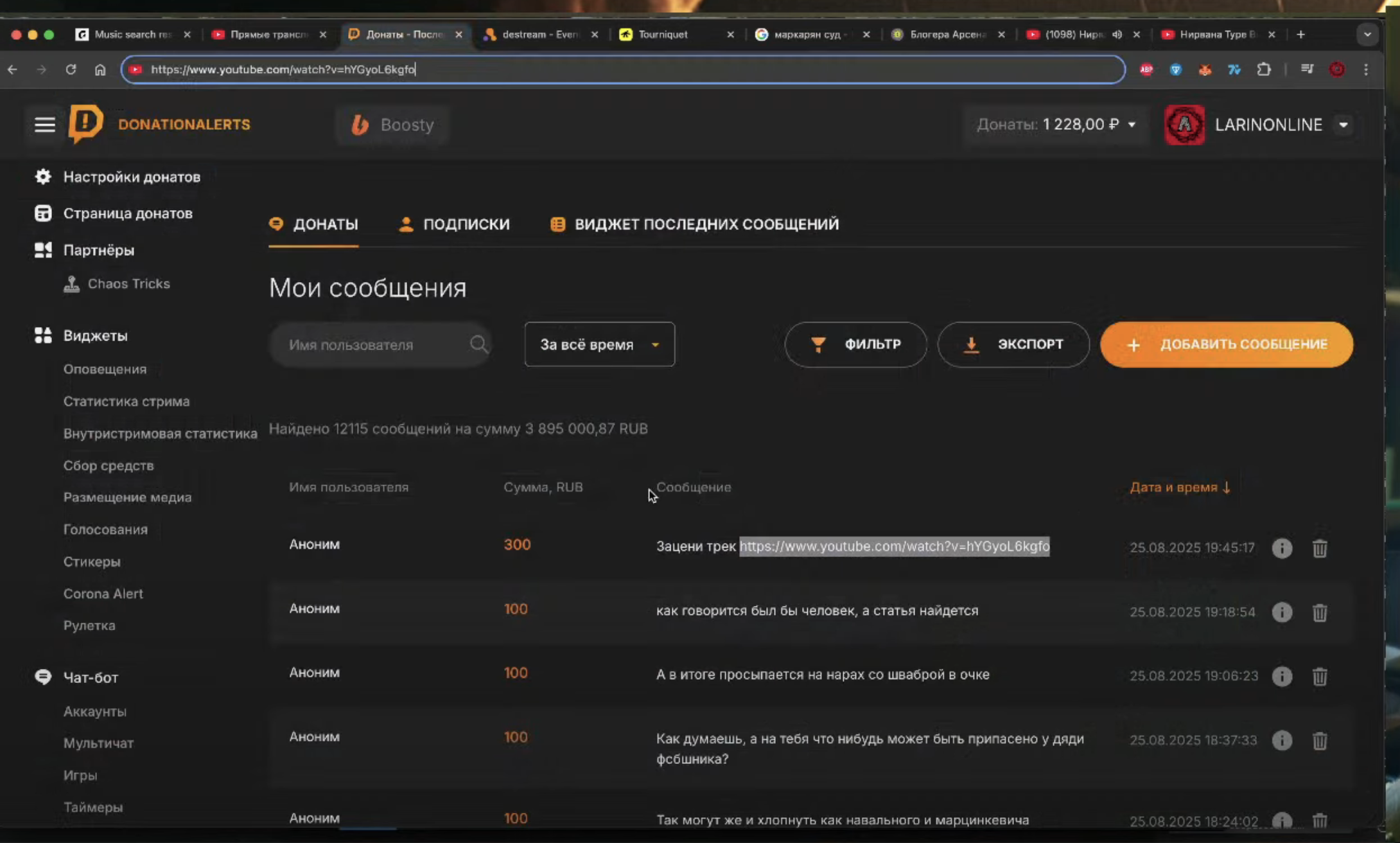
Task: Click the browser reload icon
Action: [x=71, y=69]
